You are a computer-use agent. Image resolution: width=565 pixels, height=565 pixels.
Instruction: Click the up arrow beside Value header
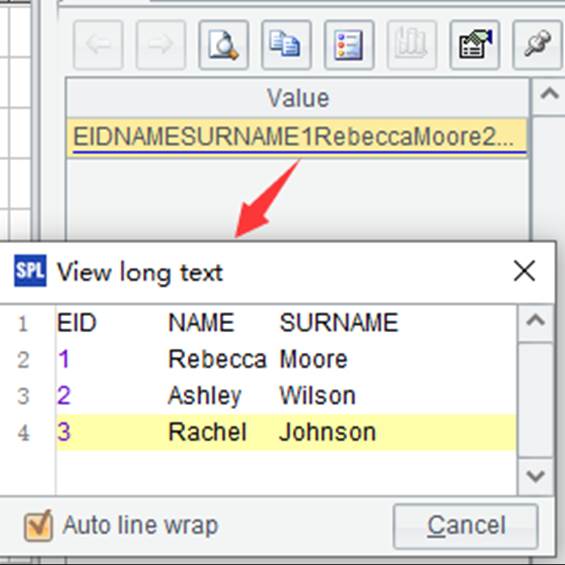click(x=549, y=94)
